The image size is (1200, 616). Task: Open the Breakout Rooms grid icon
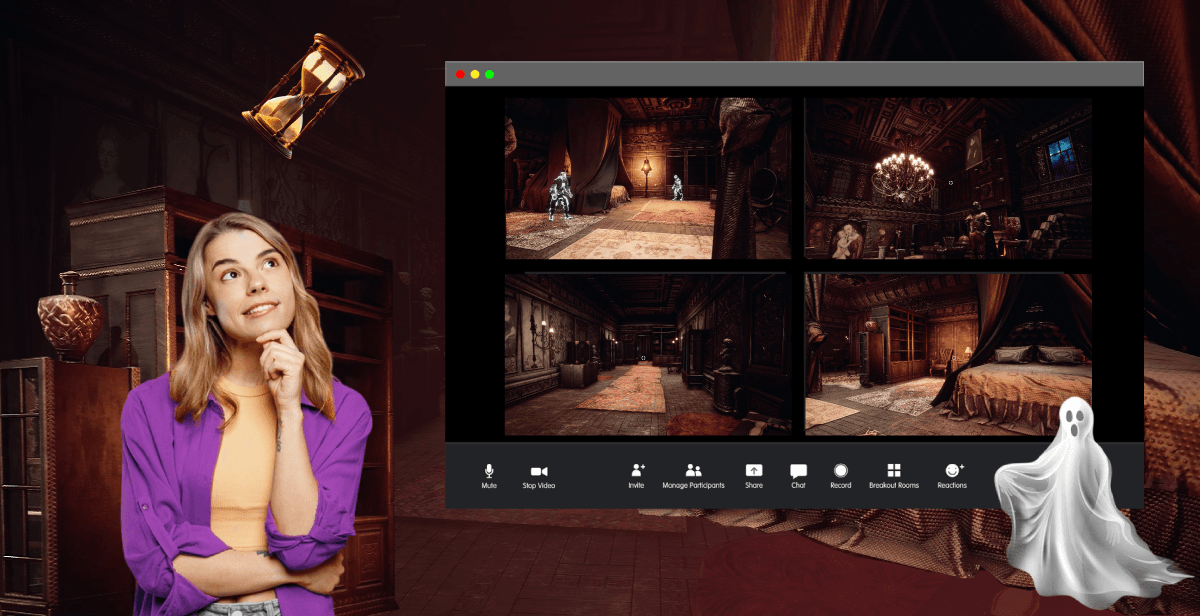[893, 470]
